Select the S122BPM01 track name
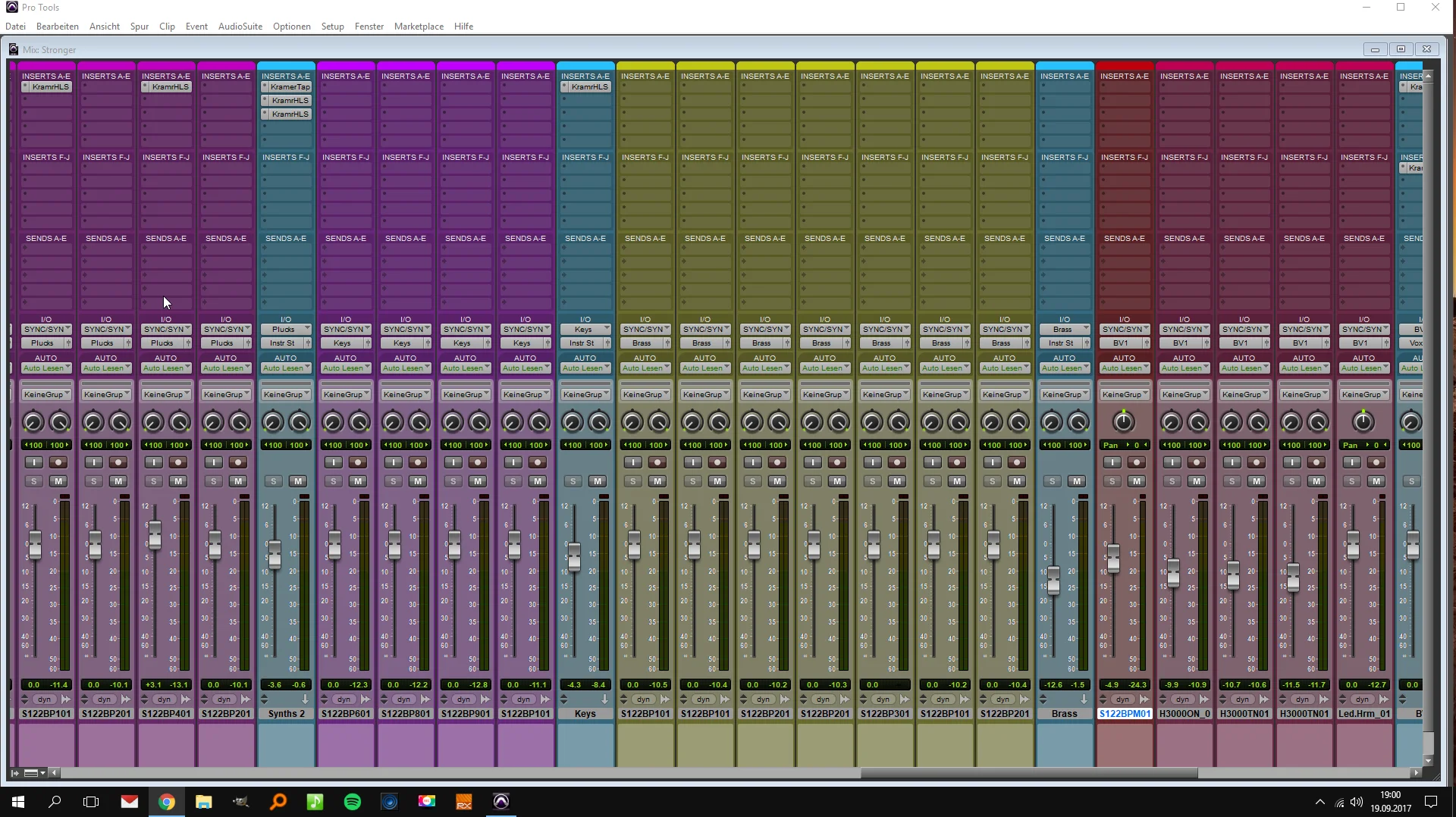 click(x=1125, y=714)
